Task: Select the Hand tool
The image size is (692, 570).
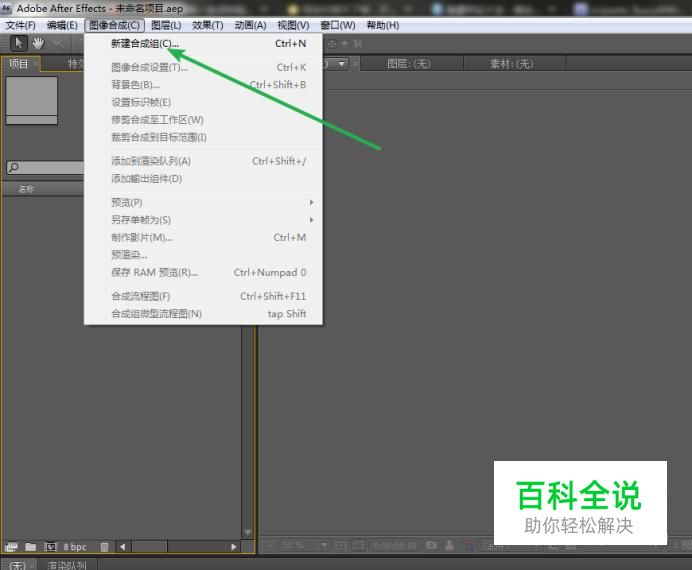Action: (x=38, y=43)
